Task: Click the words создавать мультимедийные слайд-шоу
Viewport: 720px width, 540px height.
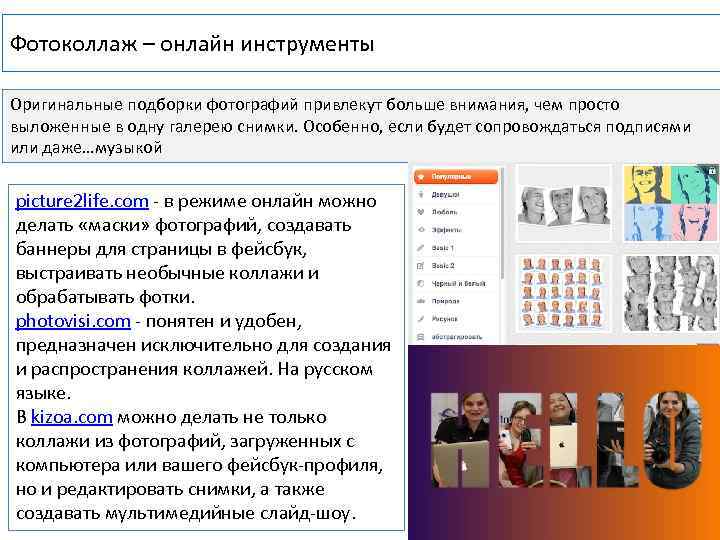Action: [x=186, y=512]
